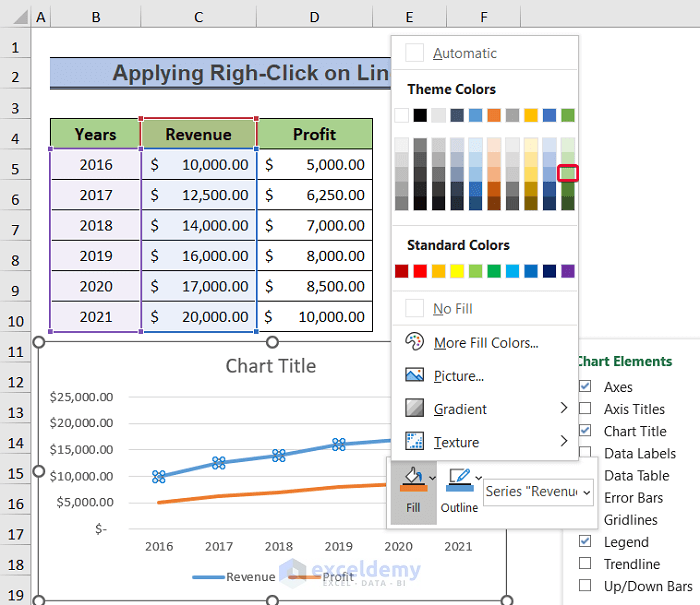The image size is (700, 605).
Task: Choose Automatic fill color
Action: [x=484, y=53]
